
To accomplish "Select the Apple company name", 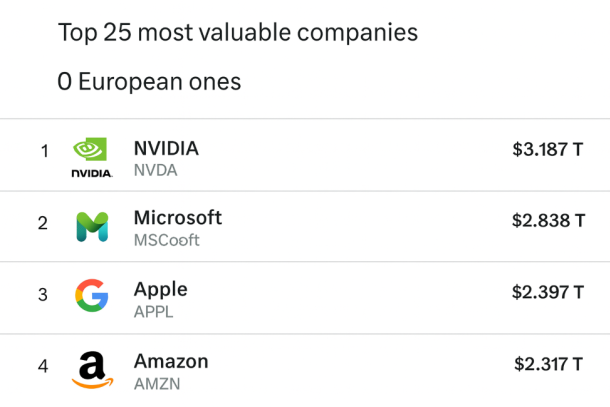I will (161, 290).
